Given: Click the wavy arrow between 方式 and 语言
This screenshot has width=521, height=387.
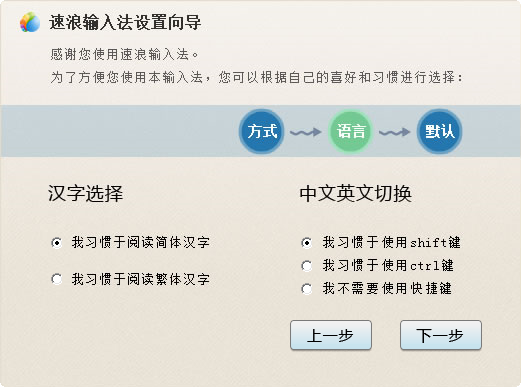Looking at the screenshot, I should (x=306, y=132).
